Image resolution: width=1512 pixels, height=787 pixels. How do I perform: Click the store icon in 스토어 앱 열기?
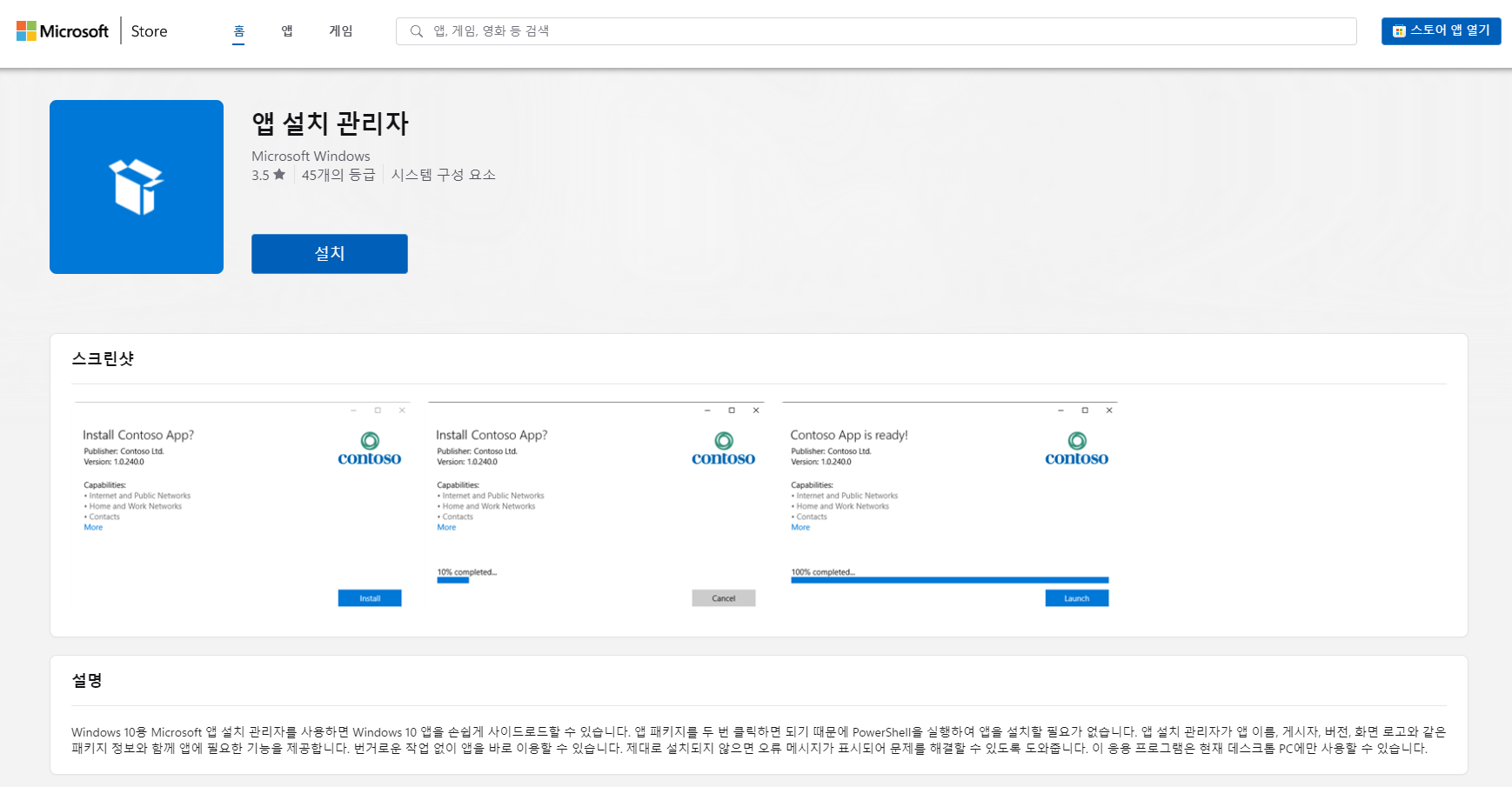tap(1399, 31)
